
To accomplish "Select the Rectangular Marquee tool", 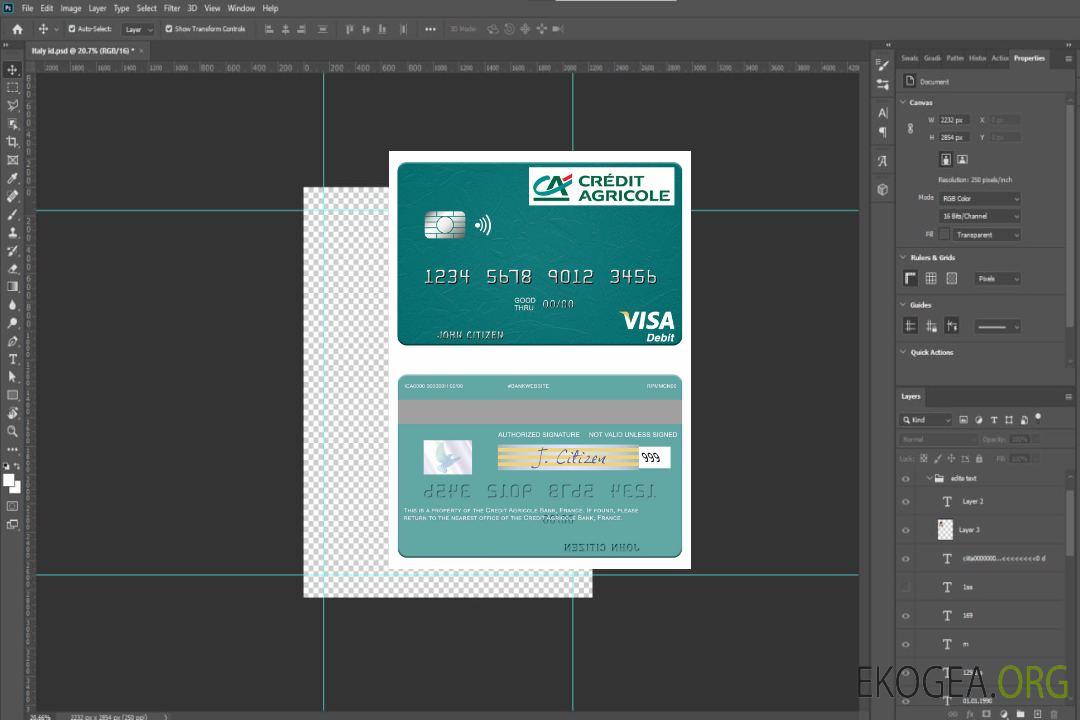I will click(12, 88).
